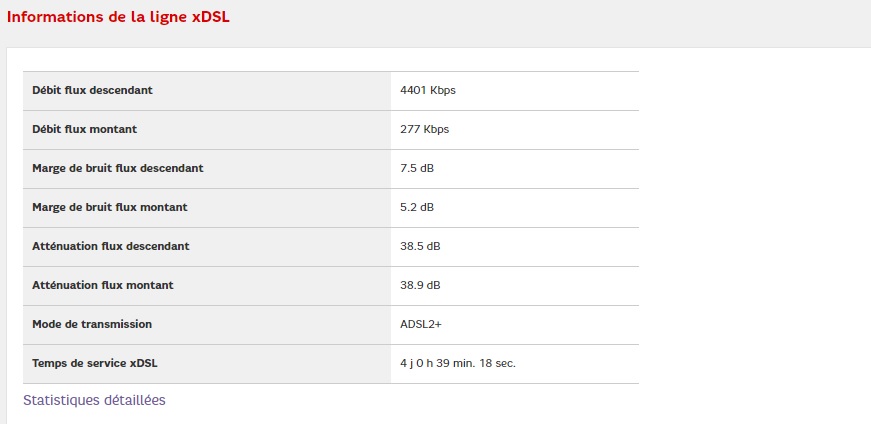871x424 pixels.
Task: Click the 38.9 dB attenuation value
Action: coord(420,285)
